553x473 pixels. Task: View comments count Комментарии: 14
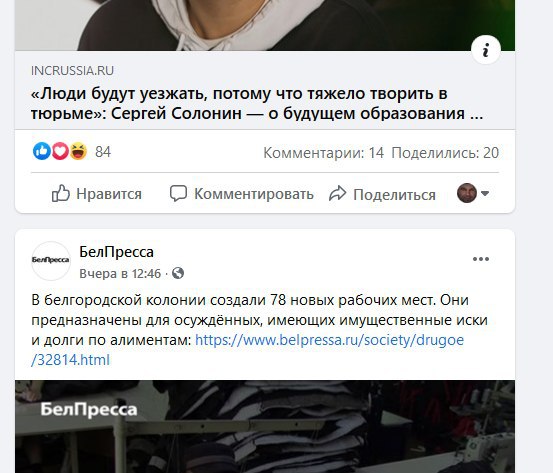[323, 153]
